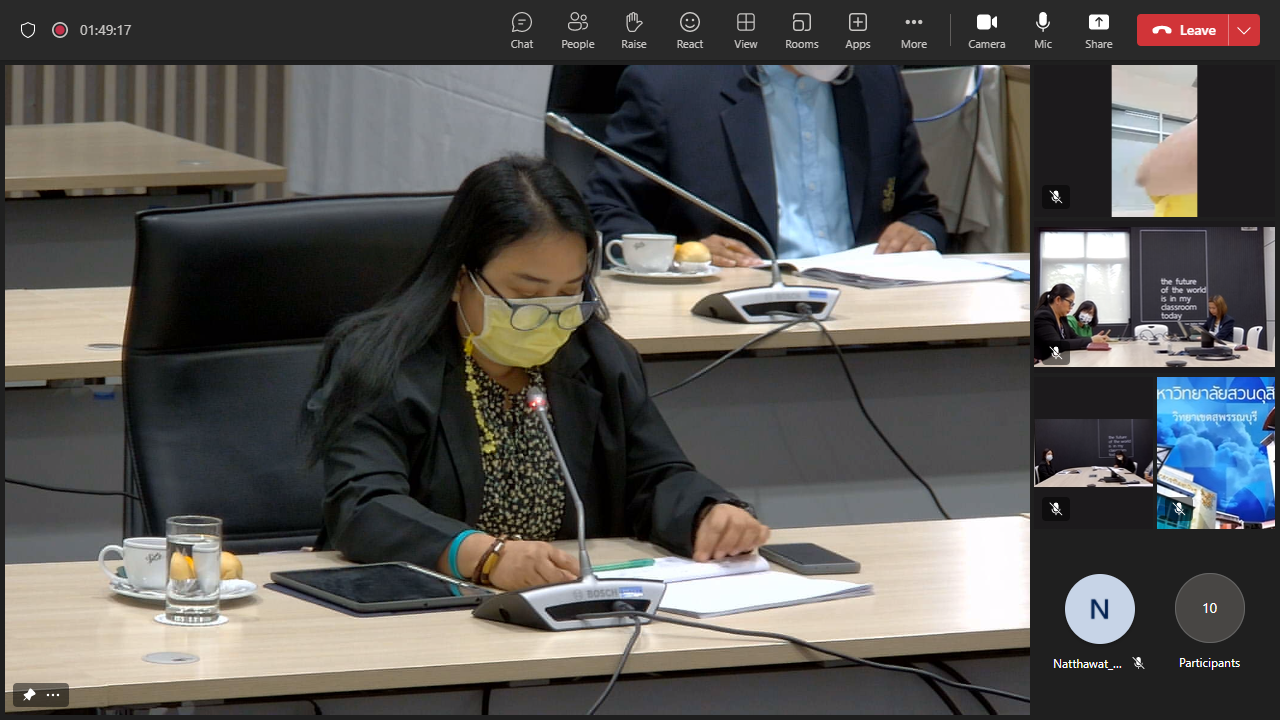This screenshot has height=720, width=1280.
Task: Expand the Leave options dropdown arrow
Action: 1244,30
